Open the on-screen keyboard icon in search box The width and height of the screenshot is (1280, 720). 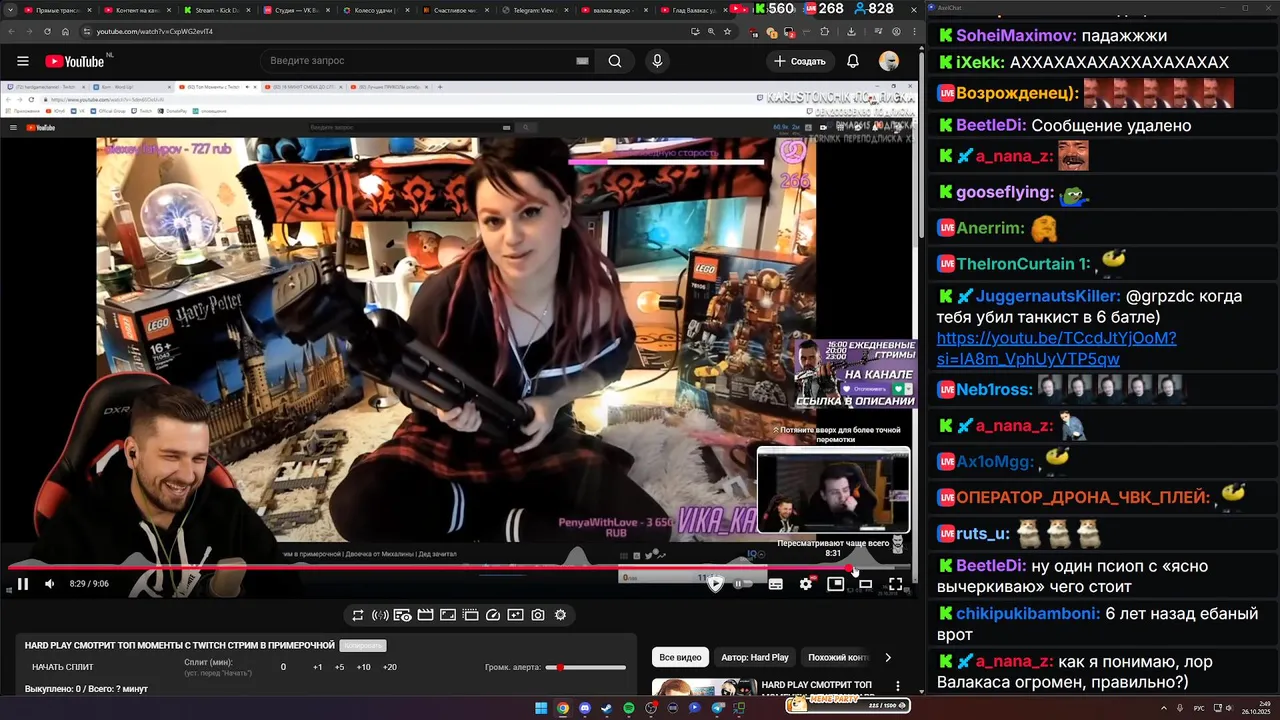click(582, 61)
